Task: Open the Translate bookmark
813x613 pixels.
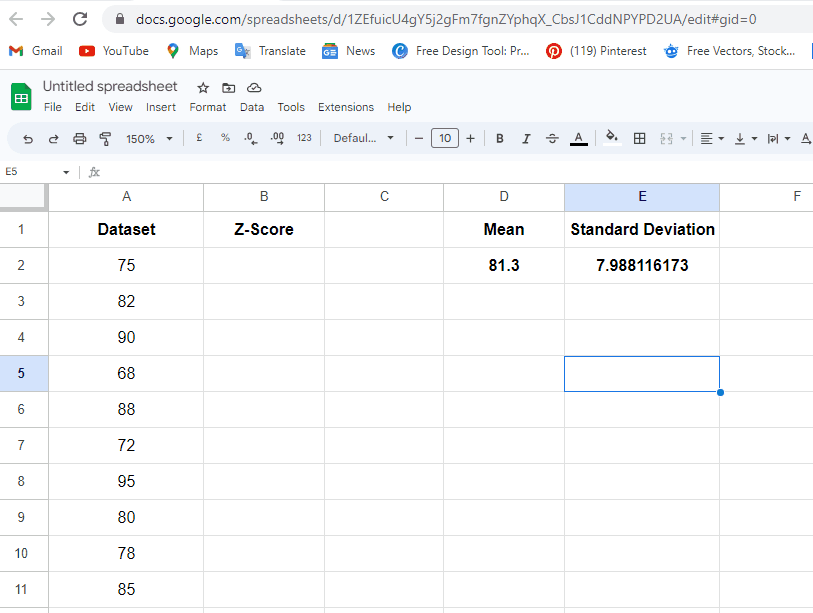Action: [270, 51]
